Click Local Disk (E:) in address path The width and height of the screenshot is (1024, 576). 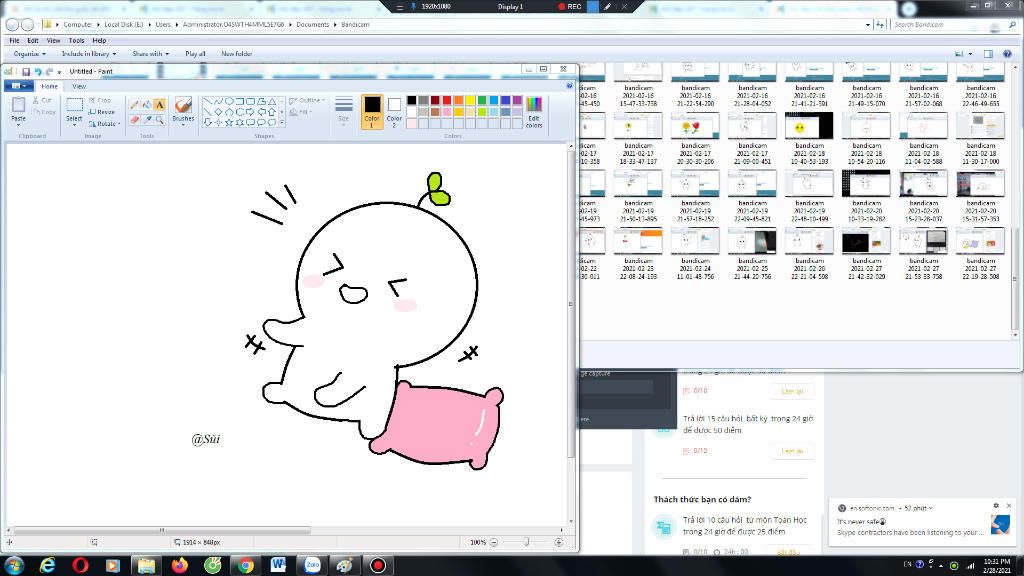123,24
